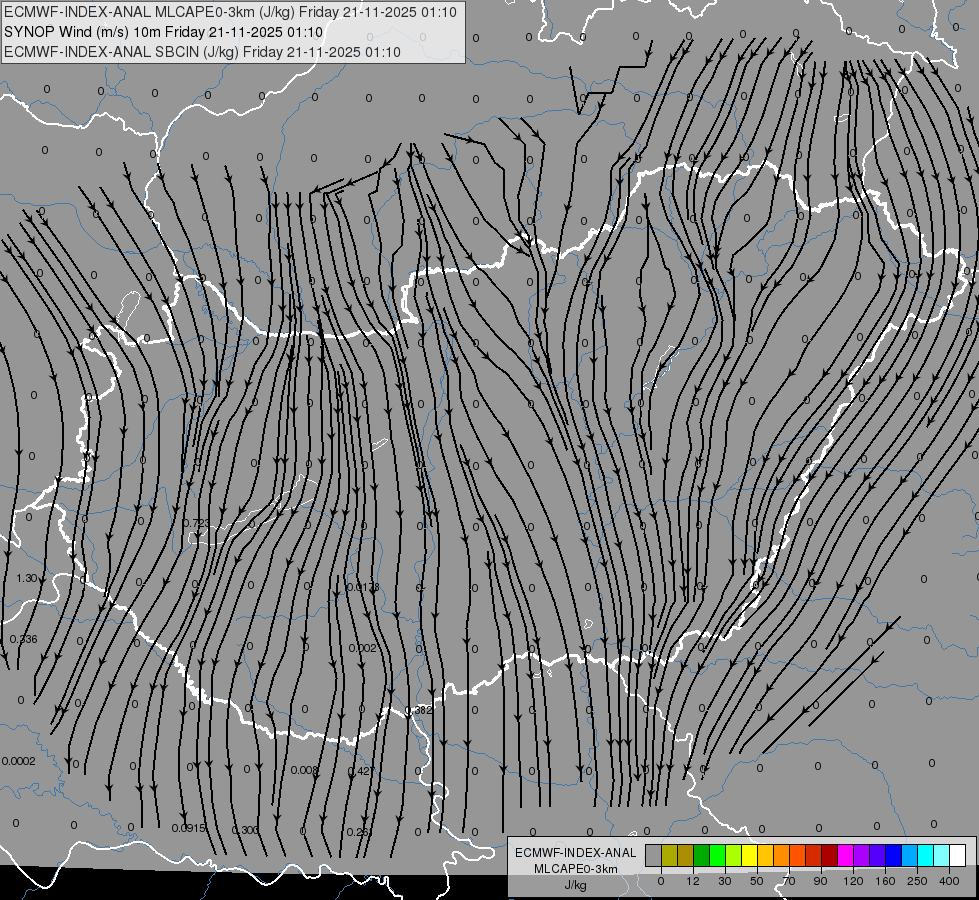The width and height of the screenshot is (979, 900).
Task: Click the magenta legend swatch
Action: [x=845, y=855]
